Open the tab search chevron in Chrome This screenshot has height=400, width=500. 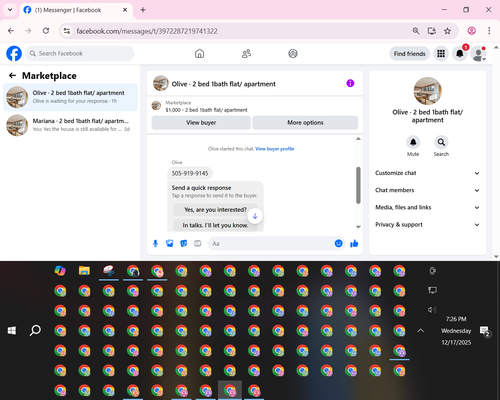click(x=10, y=10)
